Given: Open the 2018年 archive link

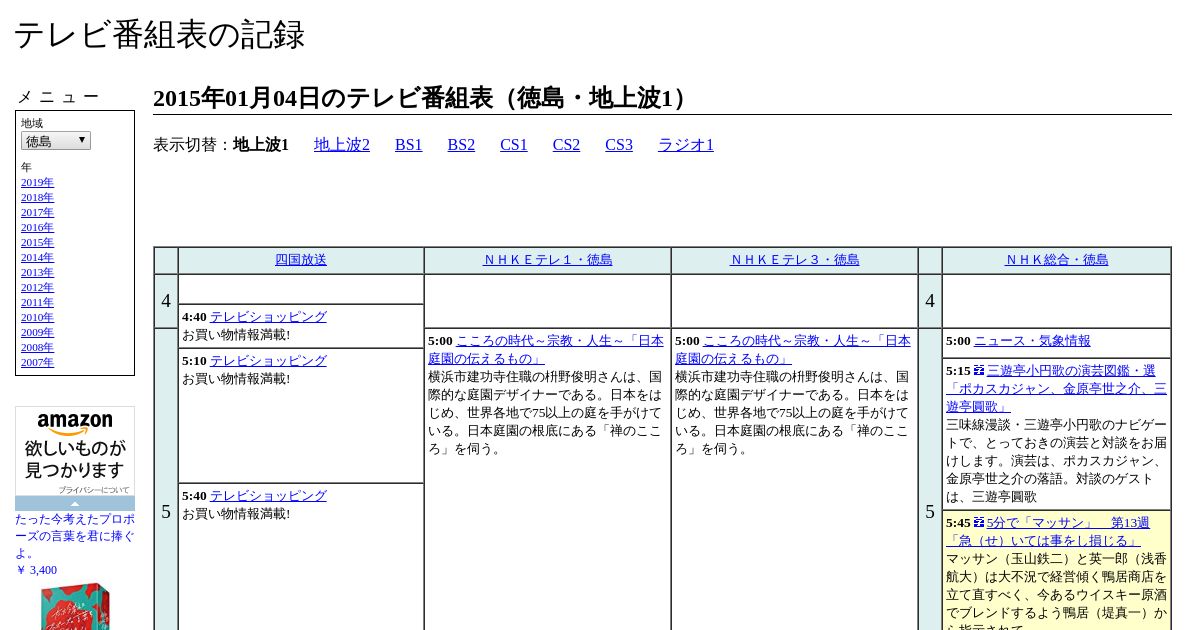Looking at the screenshot, I should pyautogui.click(x=37, y=197).
